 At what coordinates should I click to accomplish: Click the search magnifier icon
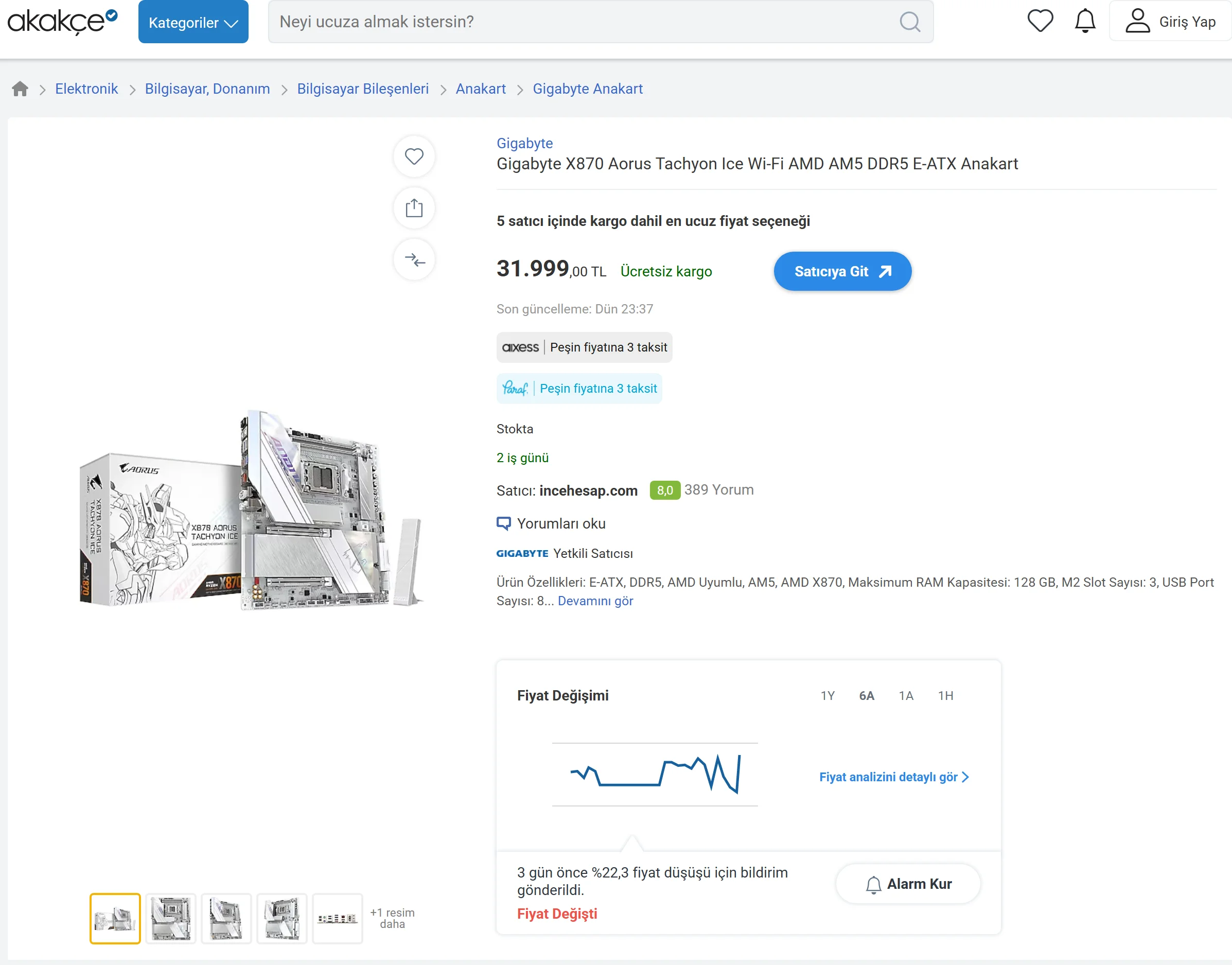909,22
